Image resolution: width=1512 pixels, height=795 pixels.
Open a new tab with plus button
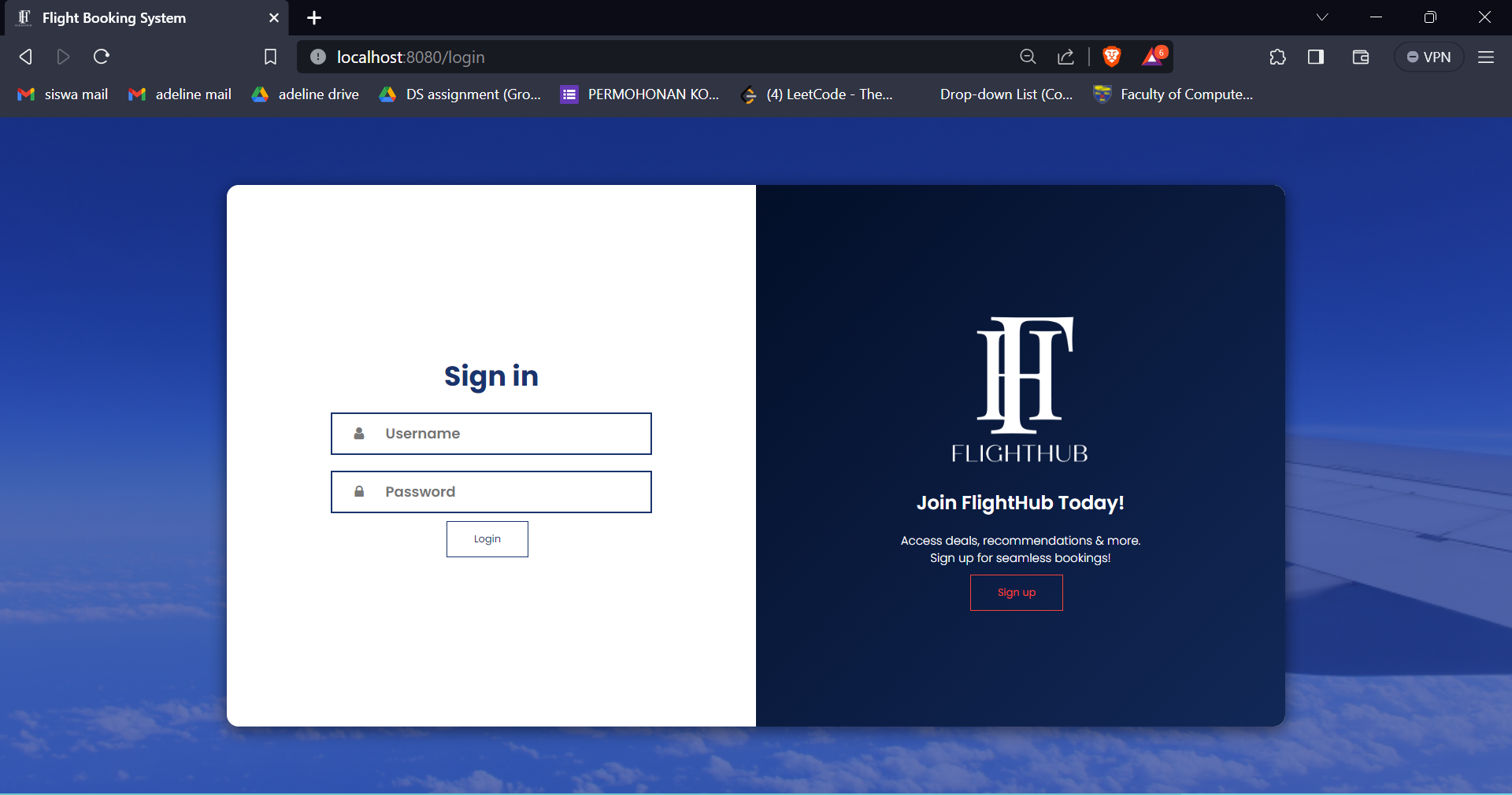[314, 17]
